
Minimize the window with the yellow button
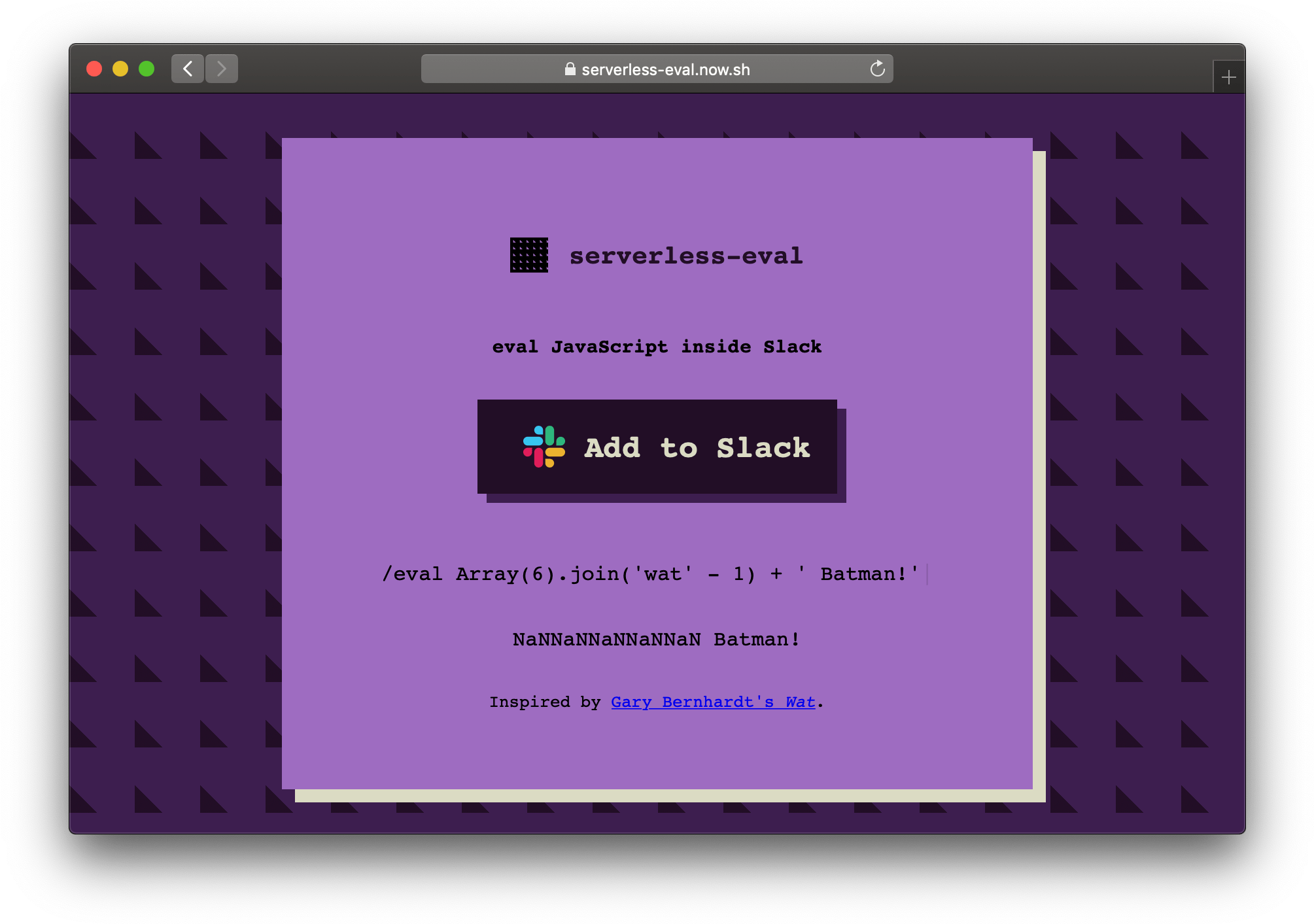coord(120,69)
